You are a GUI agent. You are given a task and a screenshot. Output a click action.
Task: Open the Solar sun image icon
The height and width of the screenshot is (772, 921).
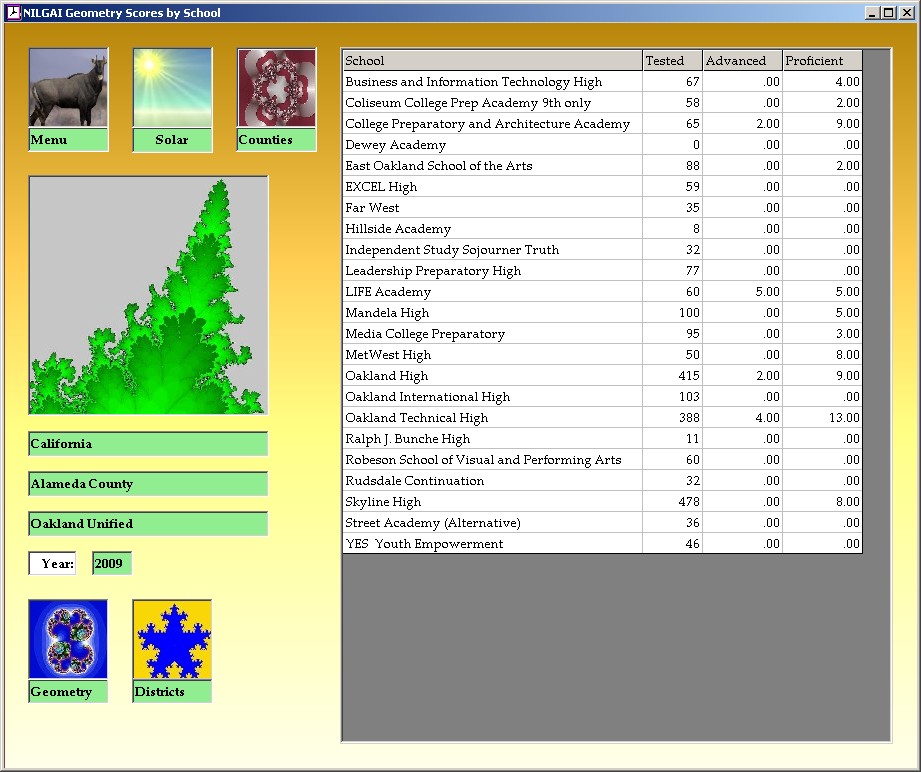tap(172, 88)
